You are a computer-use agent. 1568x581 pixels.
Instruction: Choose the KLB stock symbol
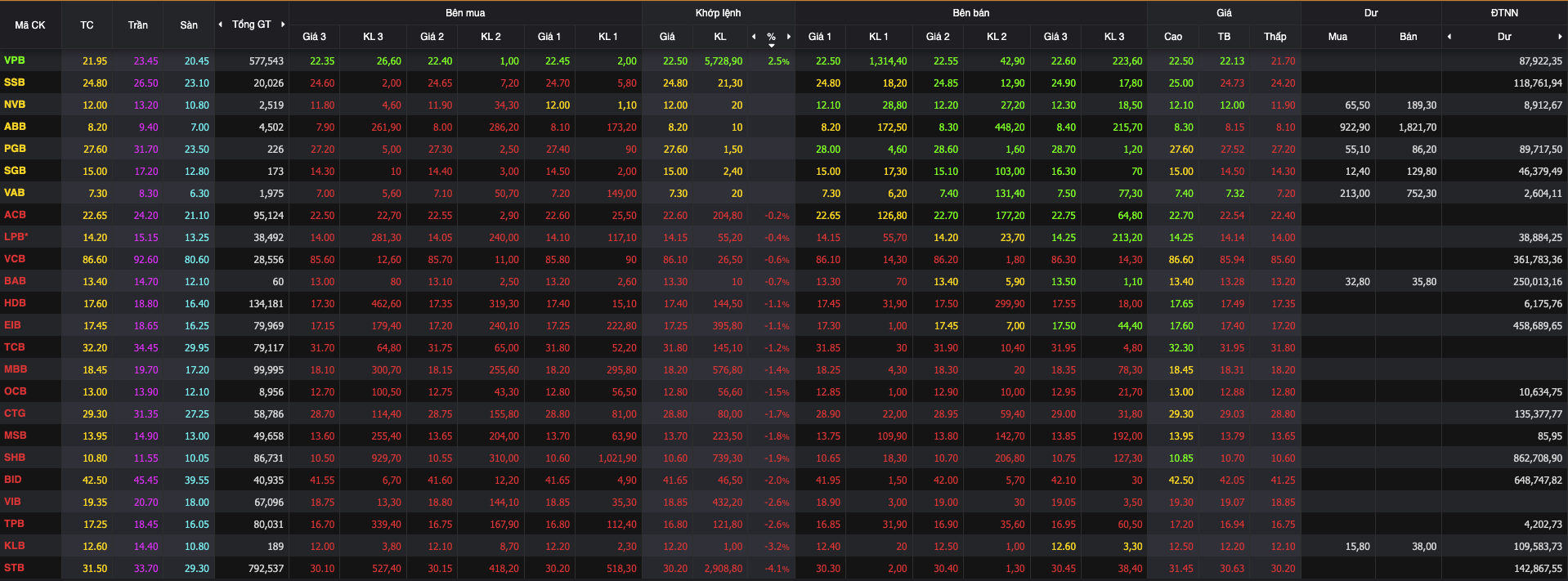[15, 546]
